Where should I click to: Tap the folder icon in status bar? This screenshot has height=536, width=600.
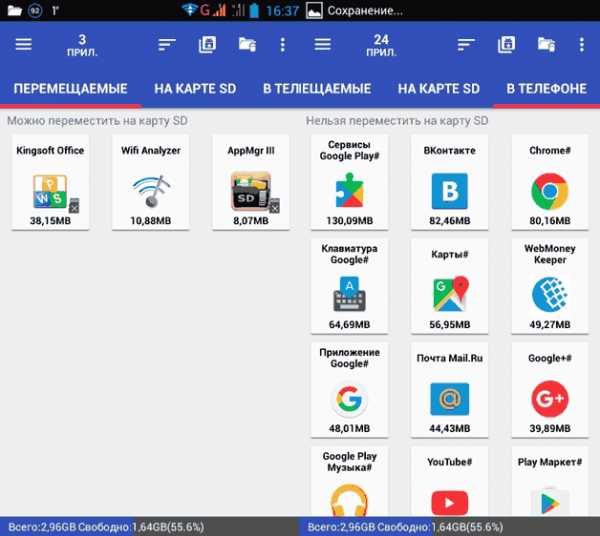pos(15,10)
